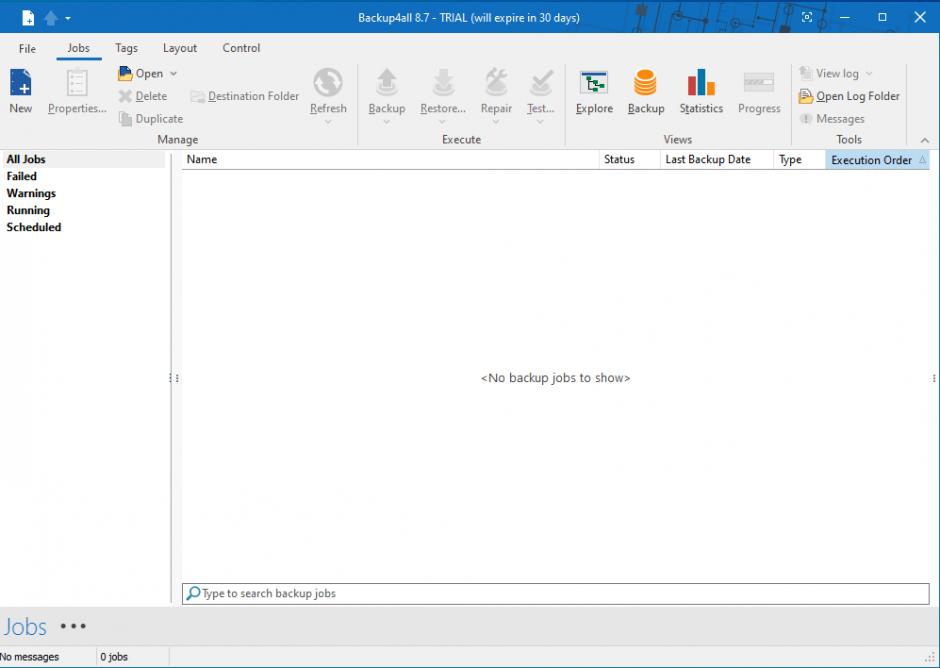Create a New backup job
Image resolution: width=940 pixels, height=668 pixels.
pyautogui.click(x=20, y=91)
